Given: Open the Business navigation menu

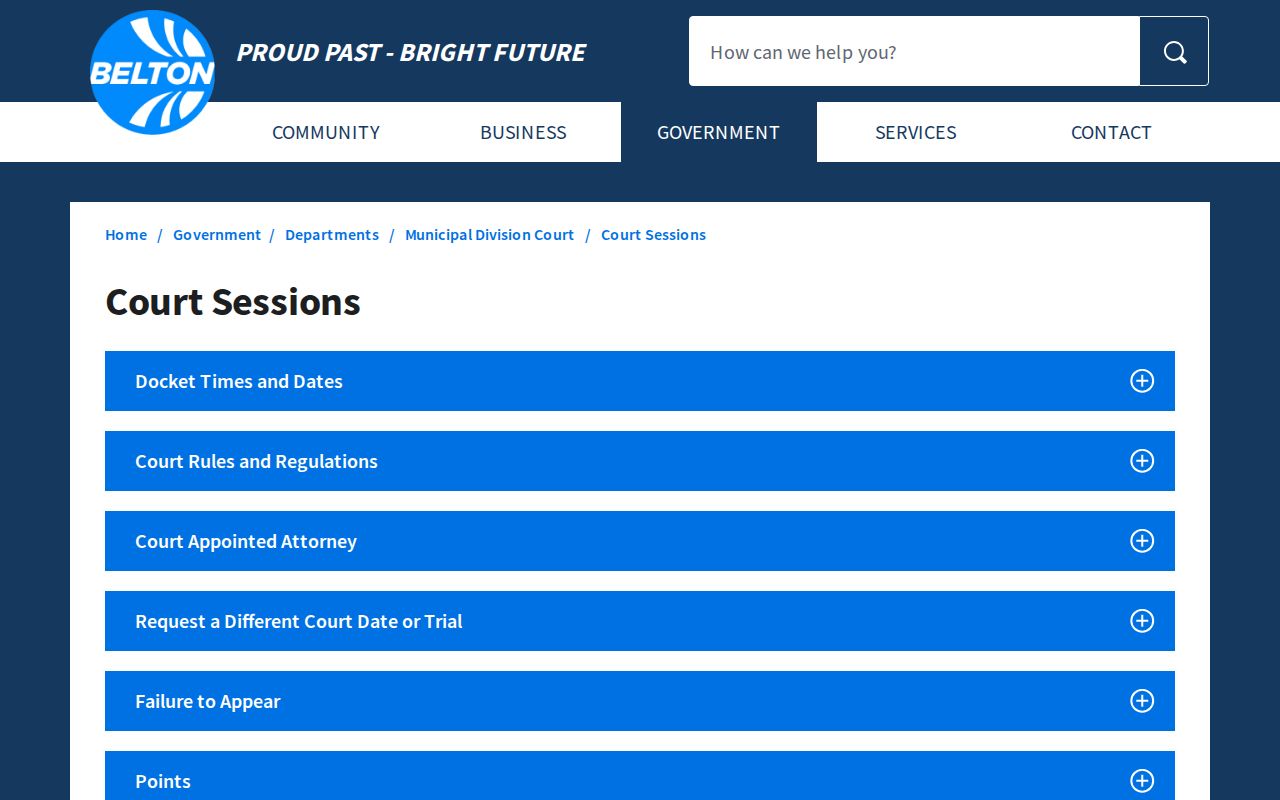Looking at the screenshot, I should tap(523, 132).
